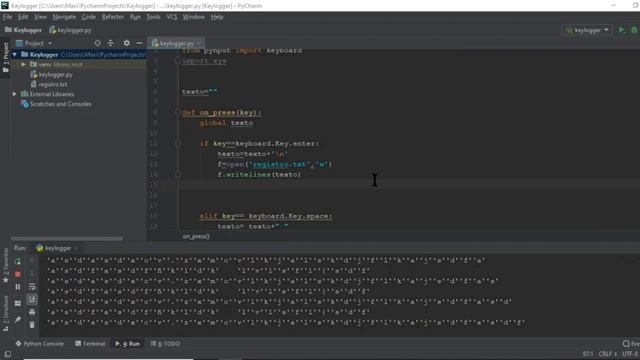The width and height of the screenshot is (640, 360).
Task: Debug keylogger with bug icon
Action: (x=634, y=30)
